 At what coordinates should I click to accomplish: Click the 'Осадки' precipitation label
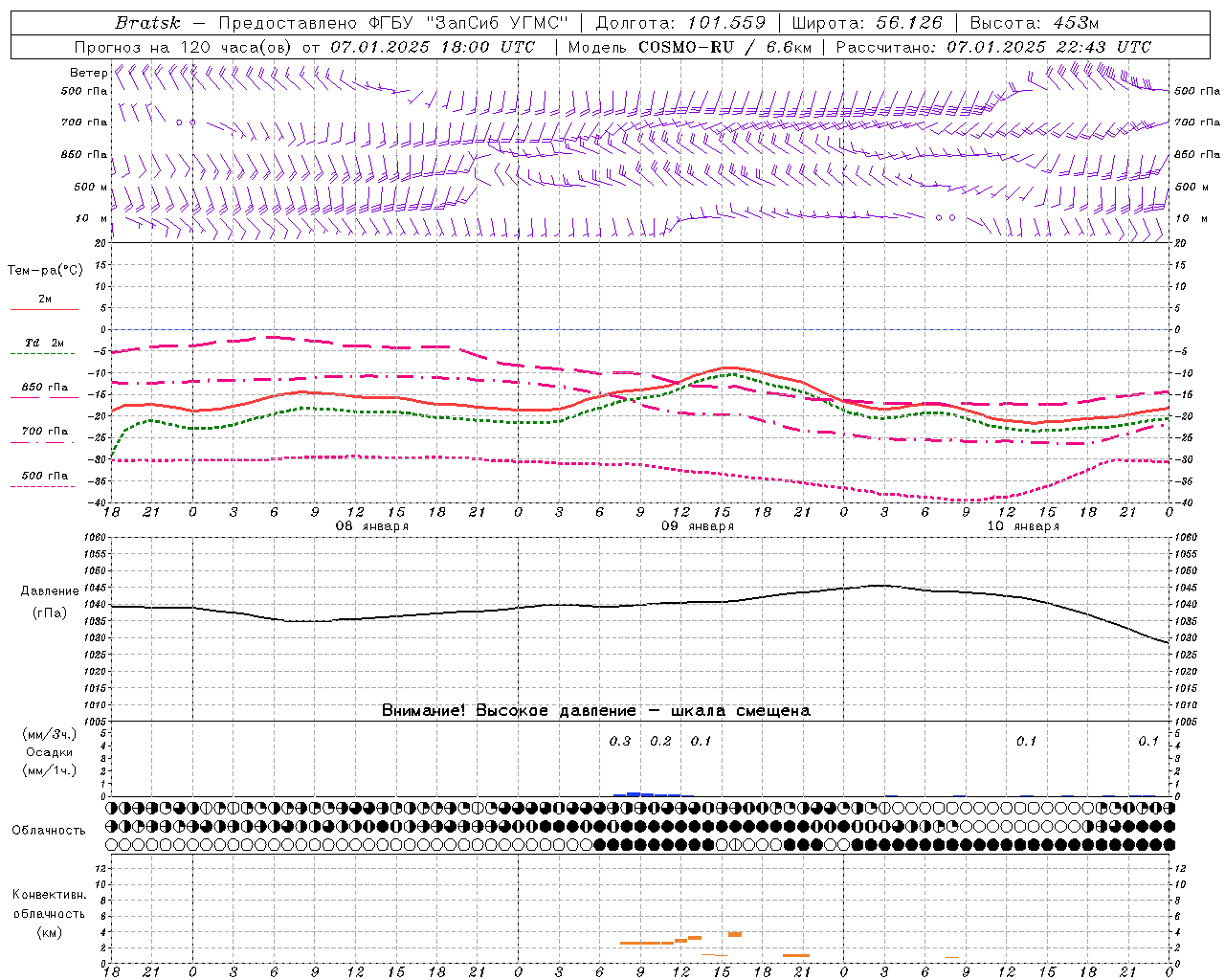(49, 752)
